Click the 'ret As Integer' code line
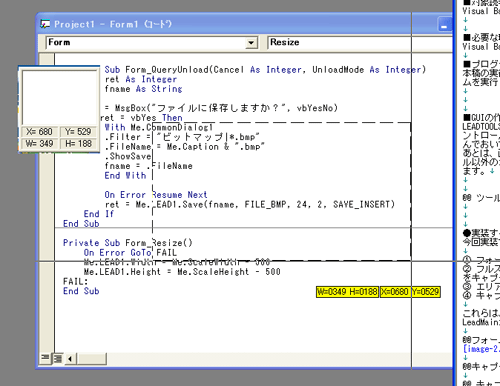 [141, 79]
